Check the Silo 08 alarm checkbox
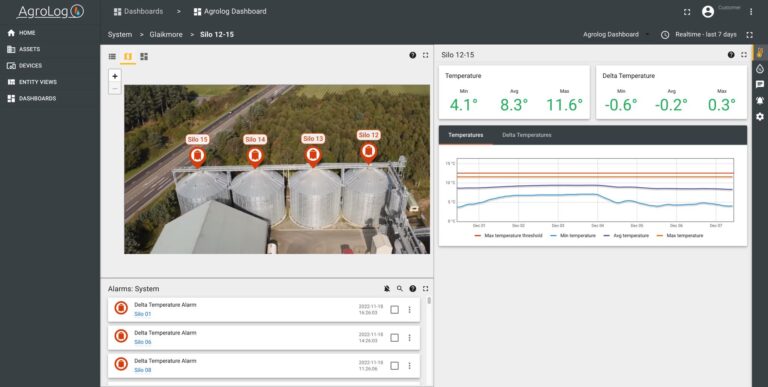This screenshot has width=768, height=387. (x=394, y=366)
